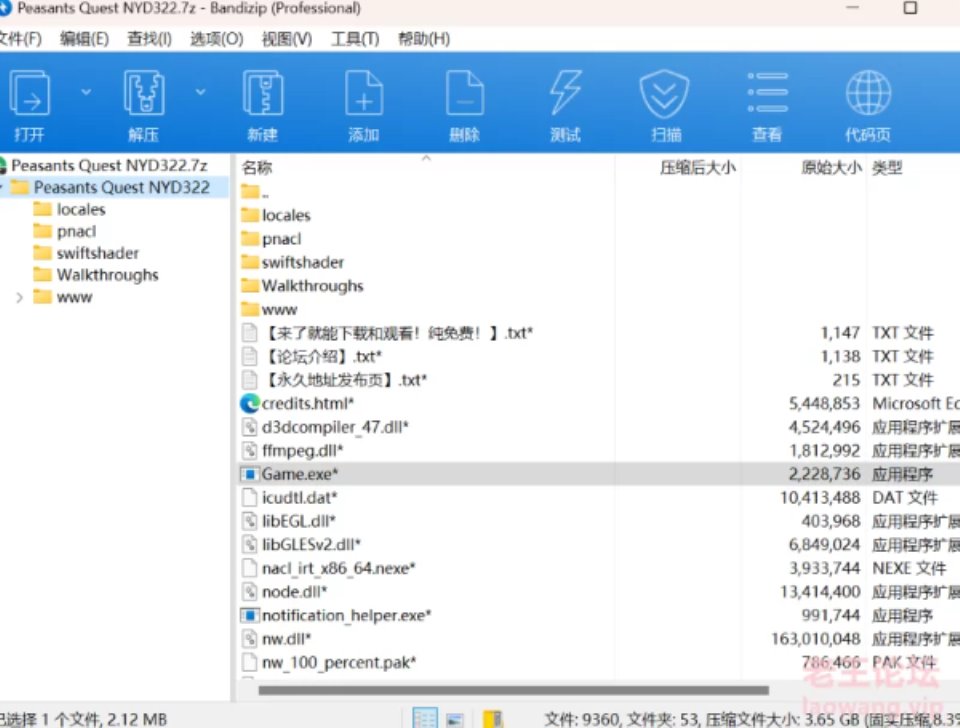Open the 查找(I) menu
The height and width of the screenshot is (728, 960).
pos(149,39)
